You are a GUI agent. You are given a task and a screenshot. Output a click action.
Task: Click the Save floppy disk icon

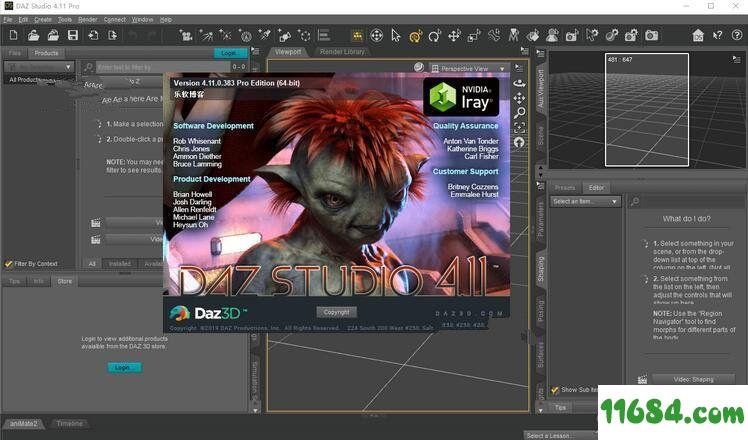[x=73, y=35]
